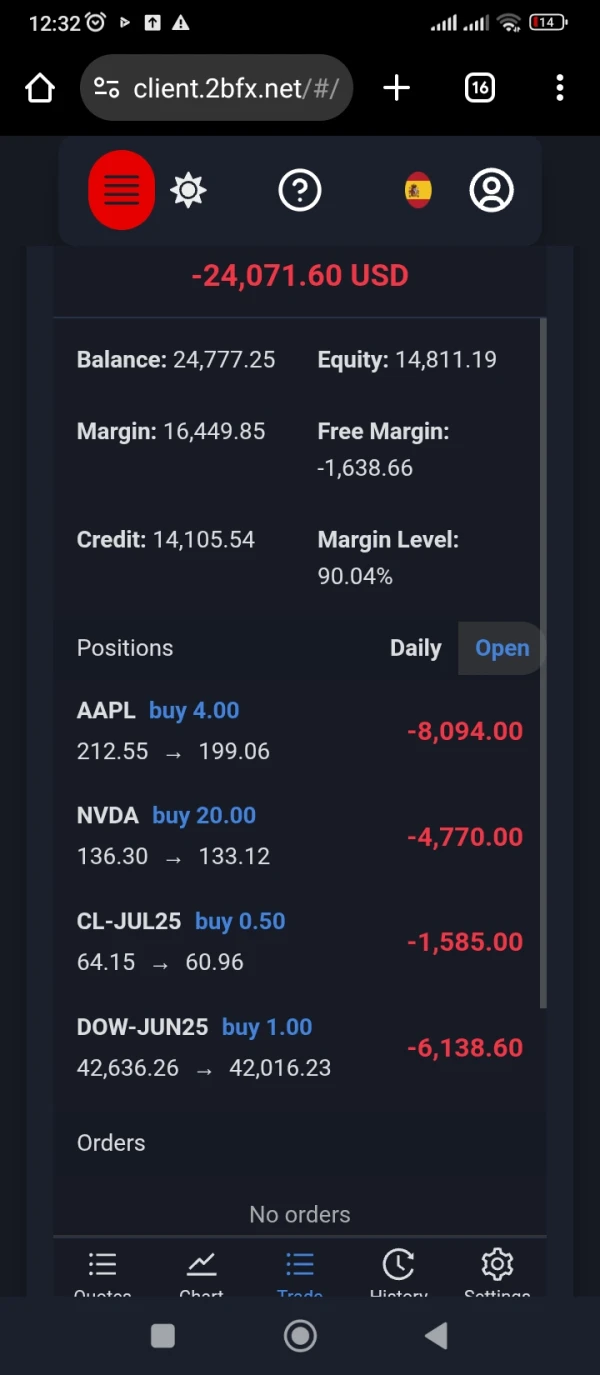Open the History clock tab
The height and width of the screenshot is (1375, 600).
click(398, 1272)
